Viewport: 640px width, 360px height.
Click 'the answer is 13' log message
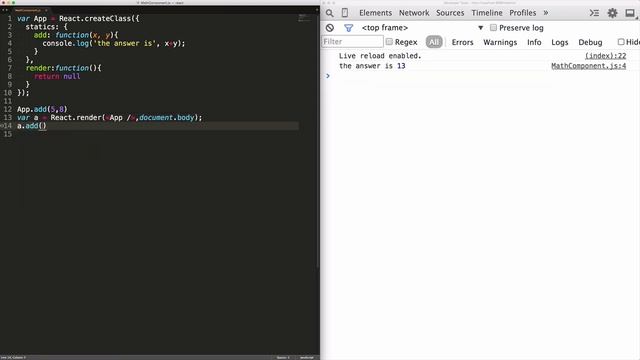372,66
